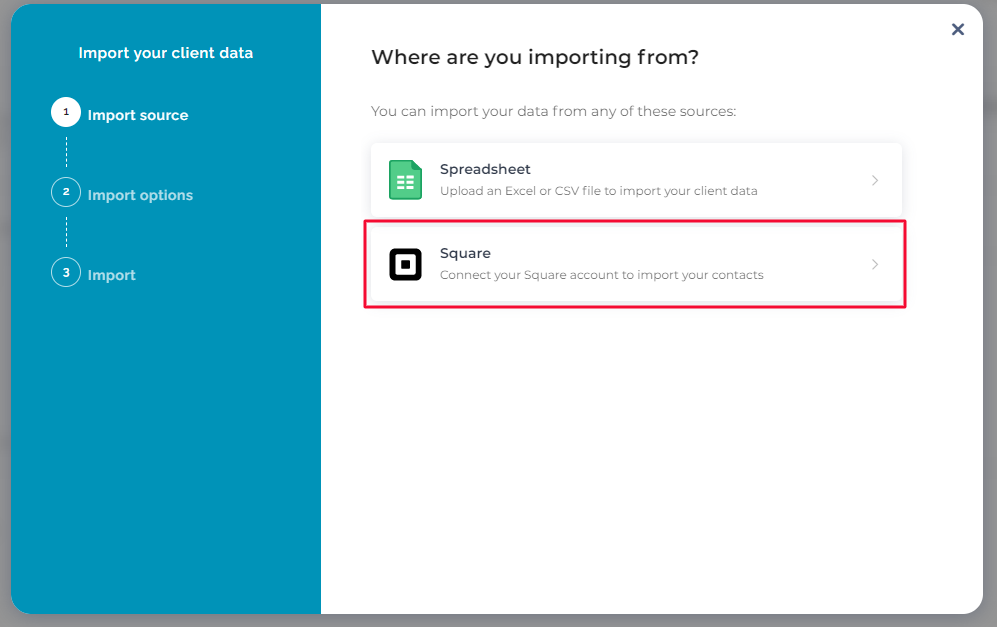Close the import dialog with the X
This screenshot has width=997, height=627.
958,29
